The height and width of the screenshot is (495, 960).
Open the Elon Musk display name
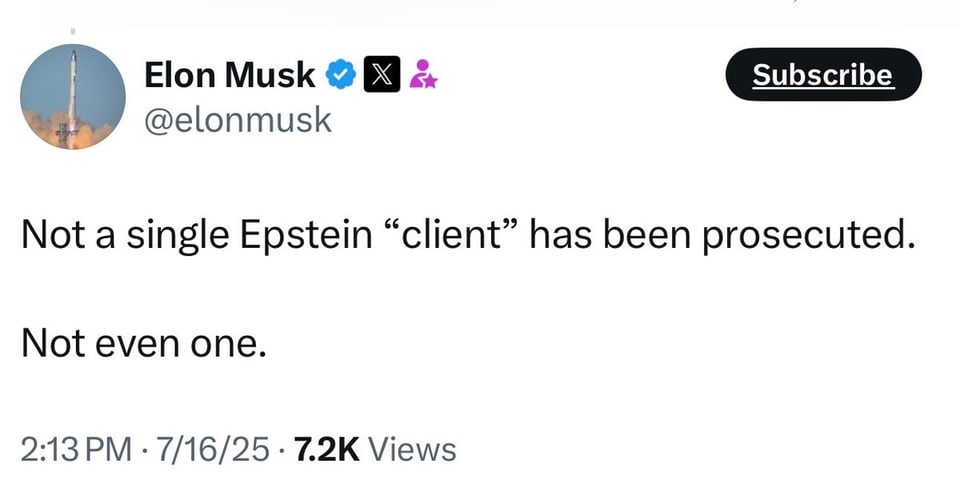tap(230, 73)
